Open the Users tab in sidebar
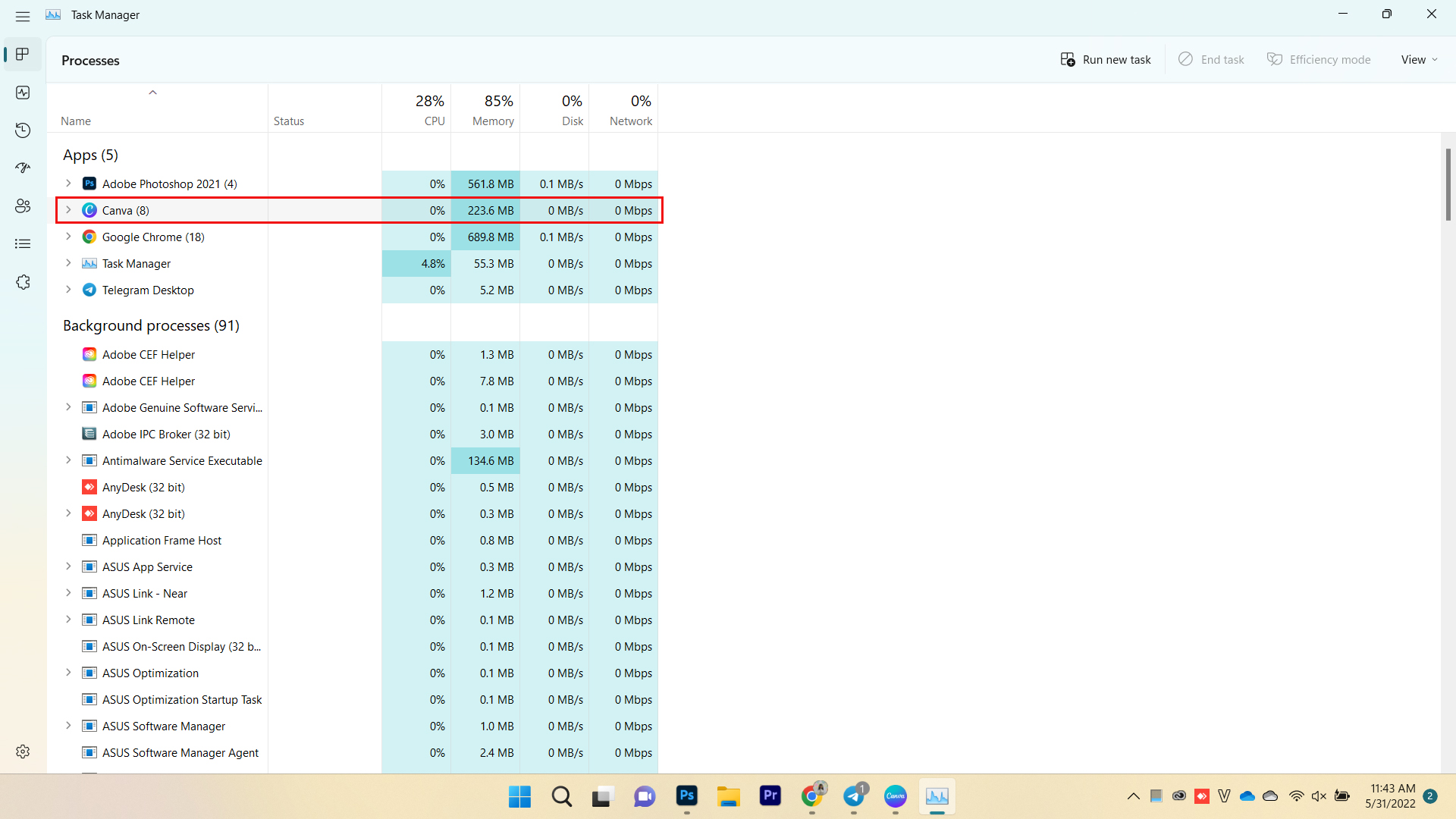This screenshot has width=1456, height=819. [x=23, y=206]
